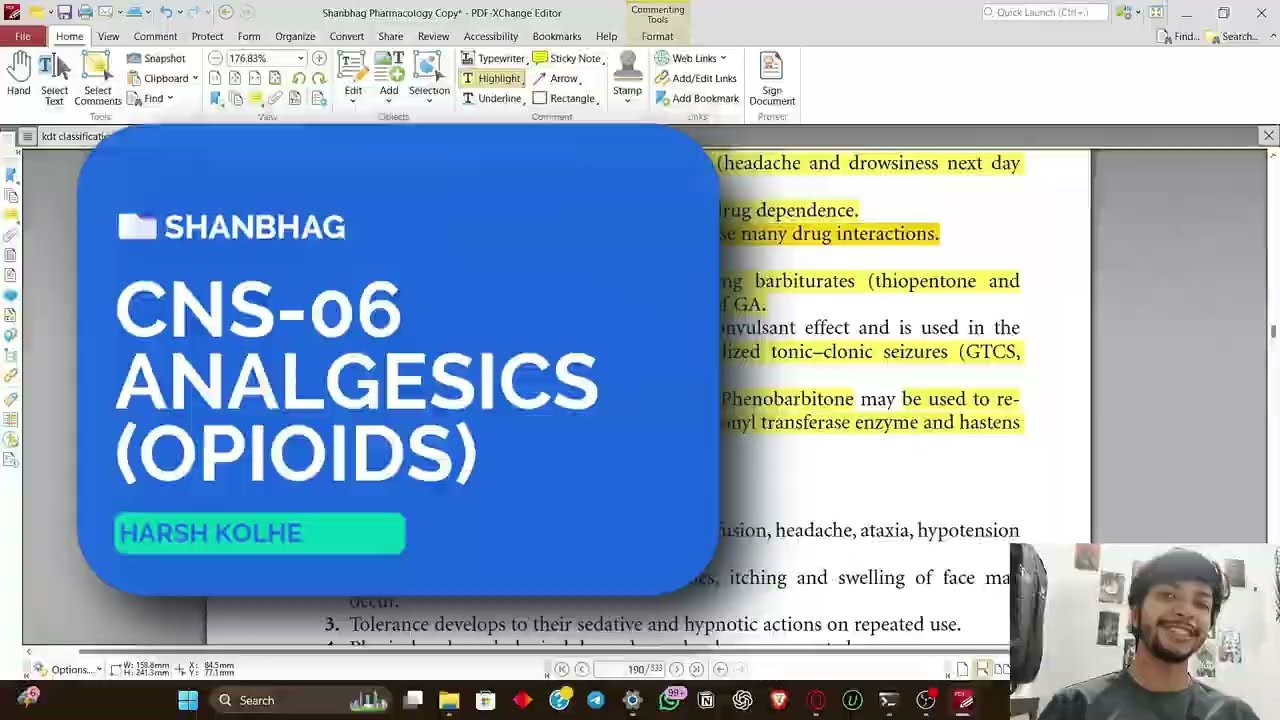1280x720 pixels.
Task: Take a Snapshot of the page
Action: pos(156,58)
